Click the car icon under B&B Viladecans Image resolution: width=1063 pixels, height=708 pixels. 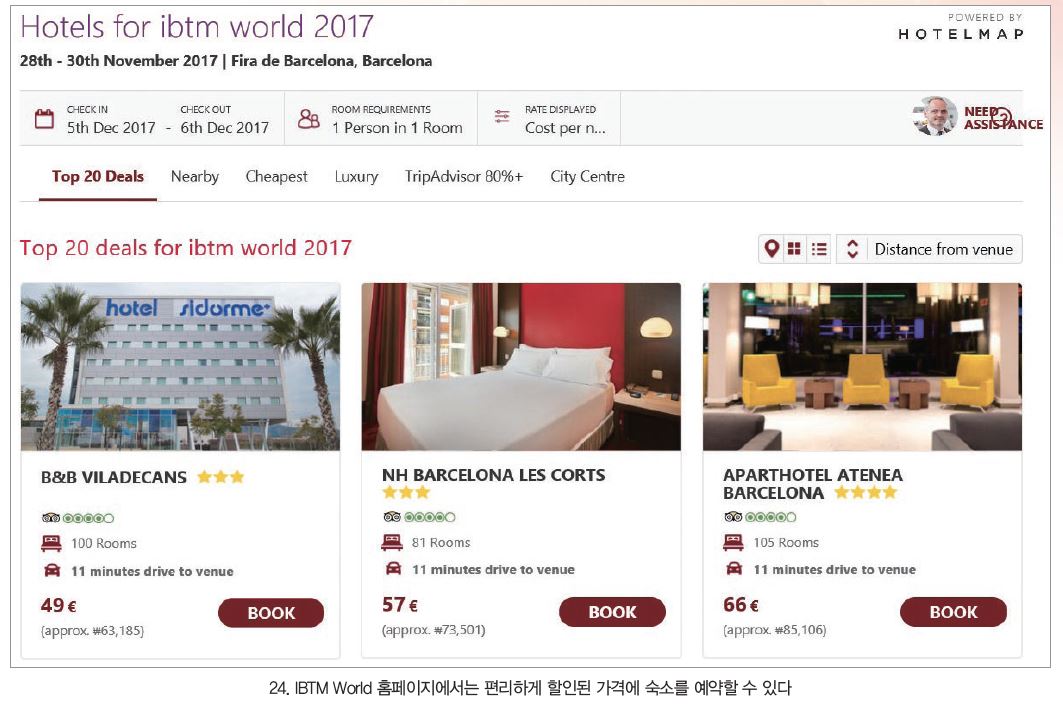[x=52, y=570]
